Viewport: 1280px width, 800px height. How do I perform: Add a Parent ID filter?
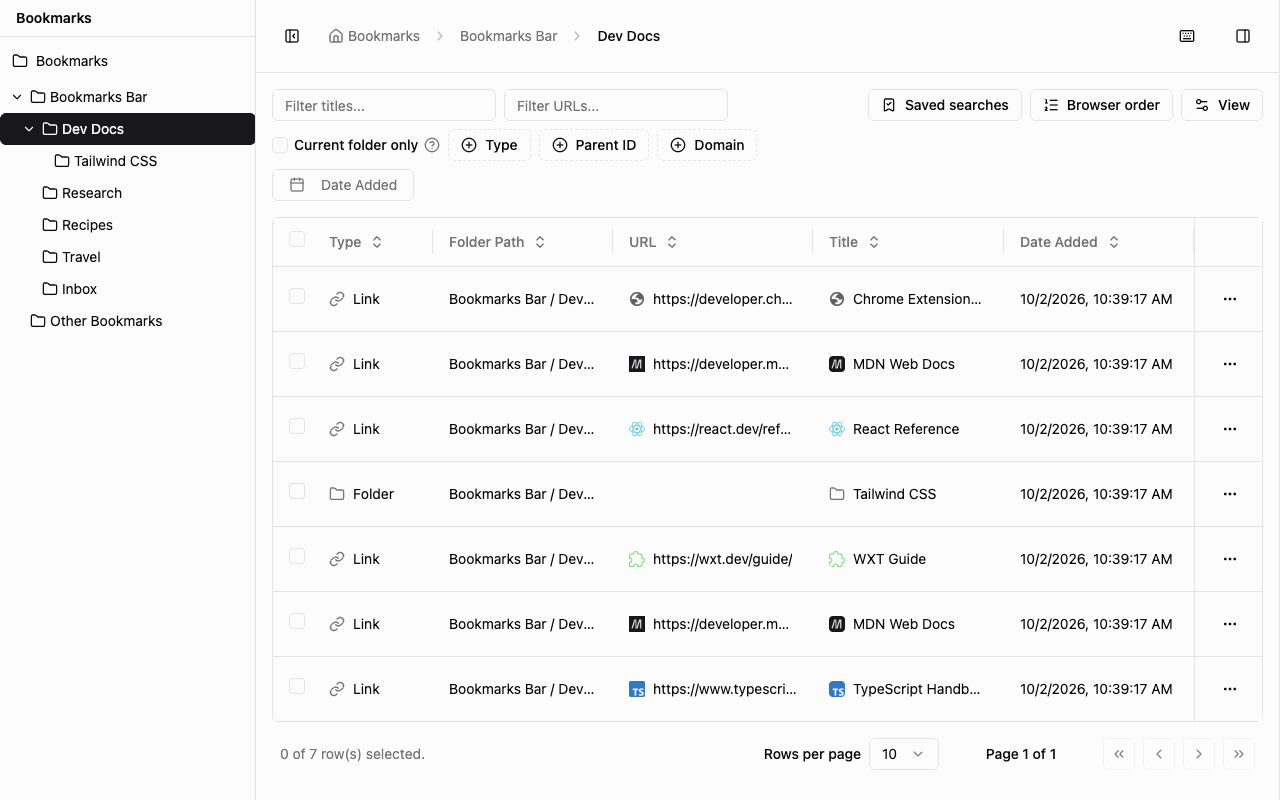tap(594, 145)
